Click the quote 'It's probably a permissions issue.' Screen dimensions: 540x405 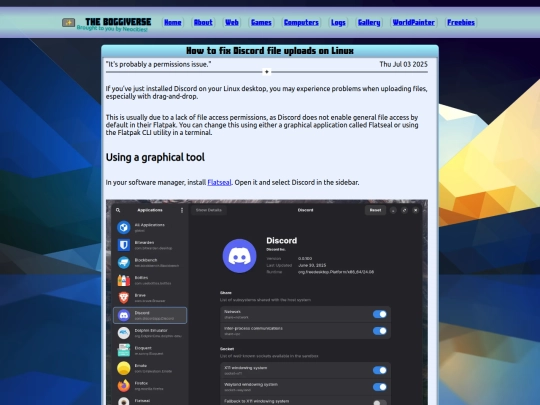(x=158, y=64)
